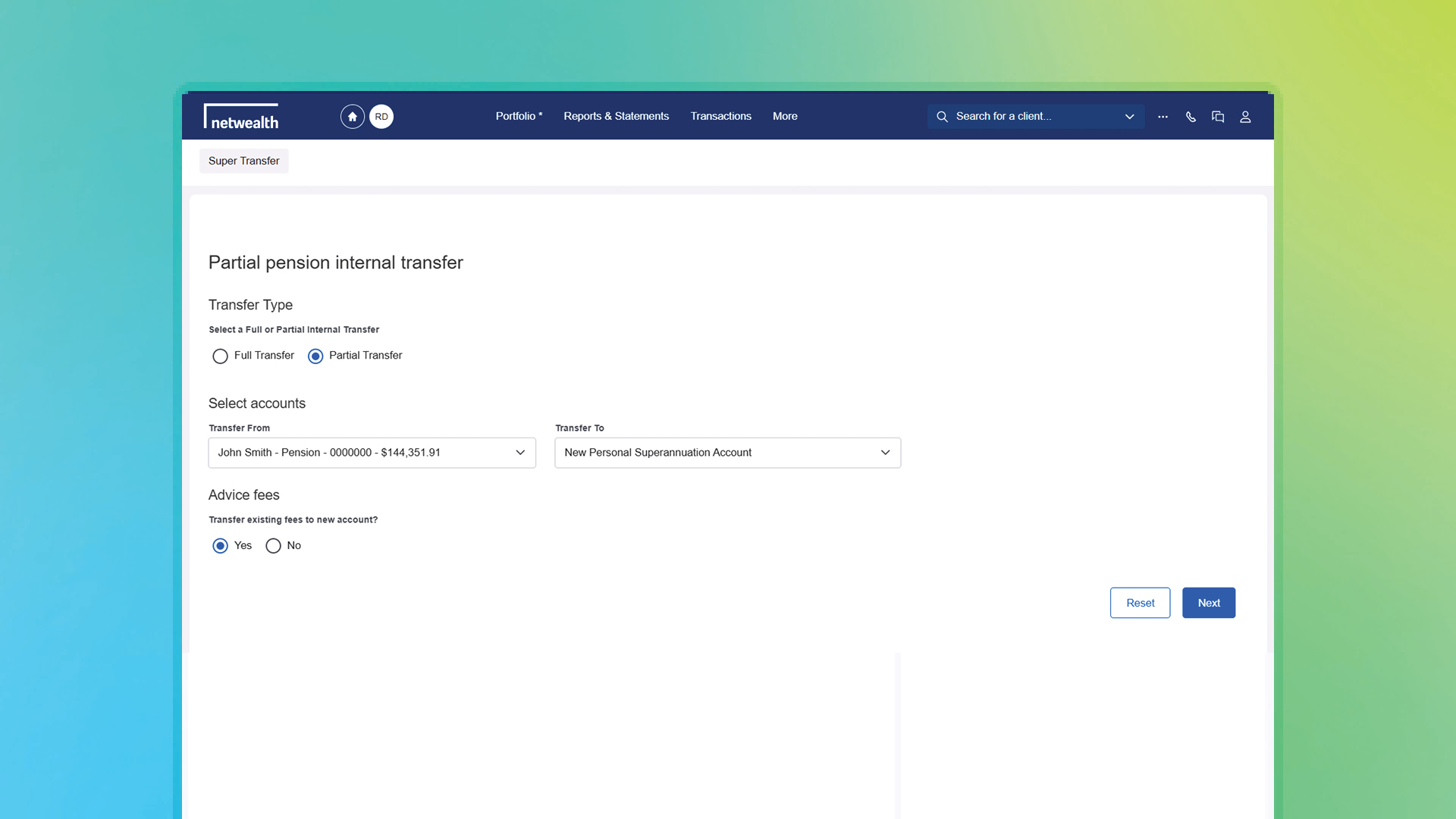1456x819 pixels.
Task: Open the three-dots overflow menu
Action: (x=1163, y=117)
